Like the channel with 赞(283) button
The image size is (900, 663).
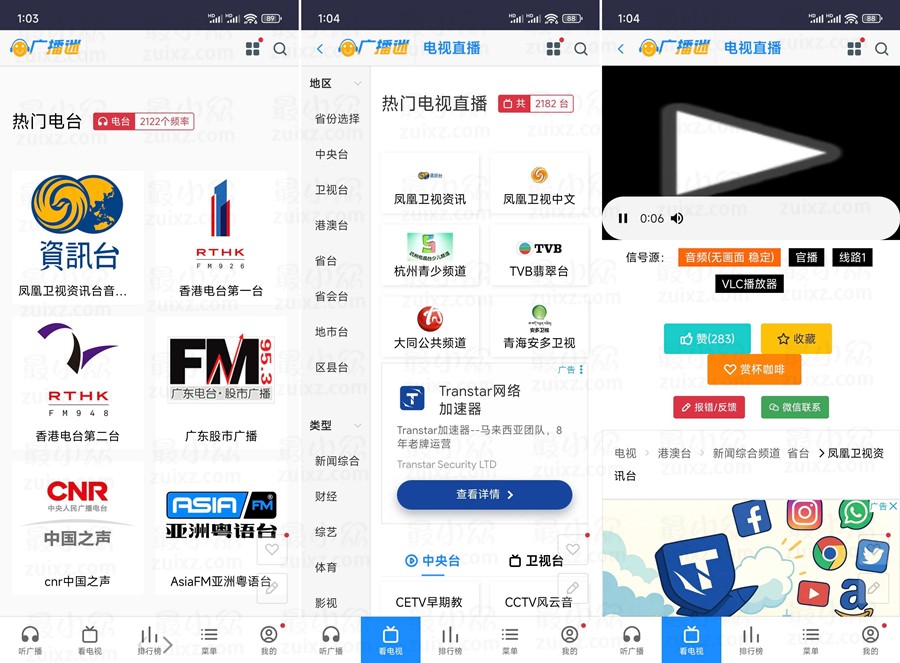pos(707,339)
